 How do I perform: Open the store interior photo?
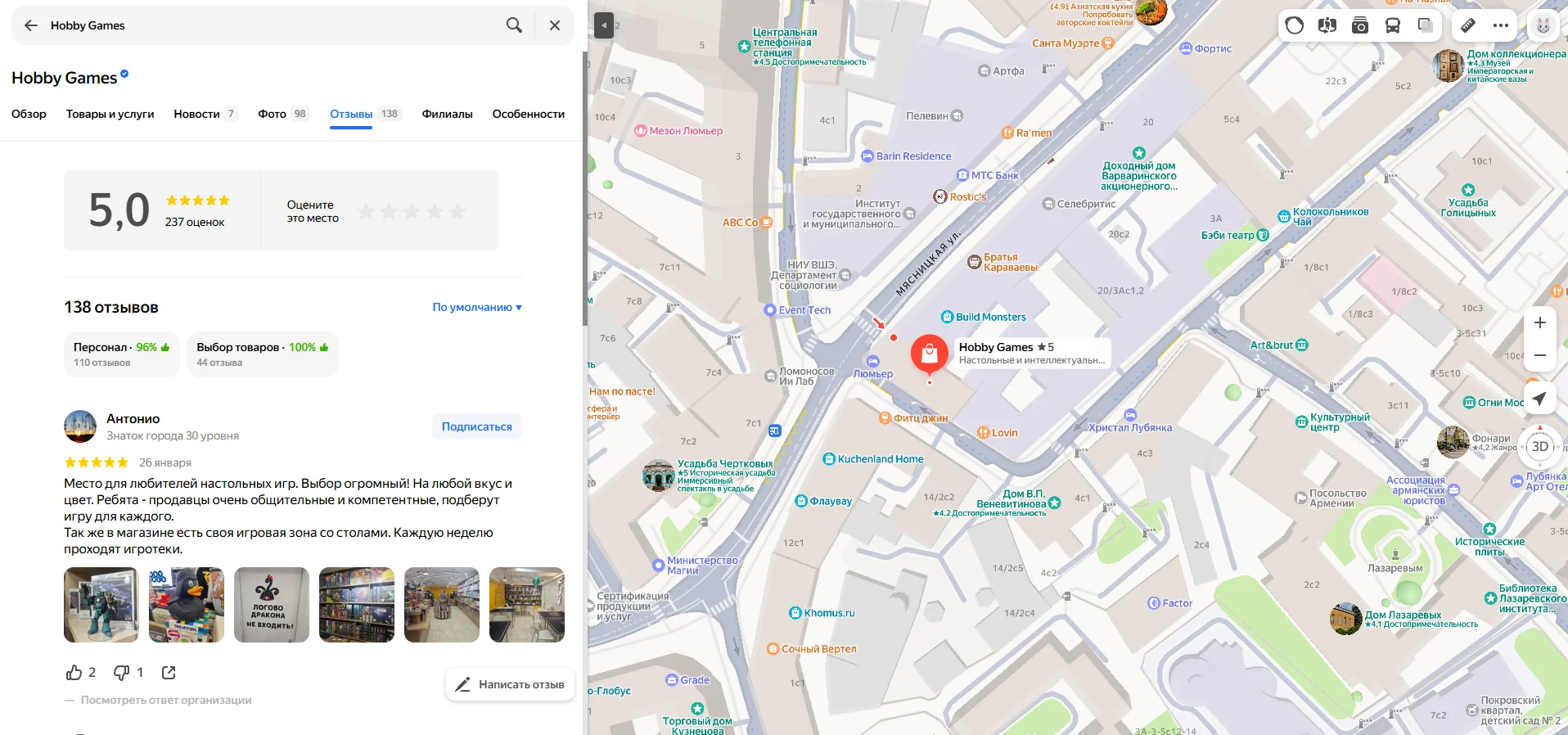tap(442, 605)
